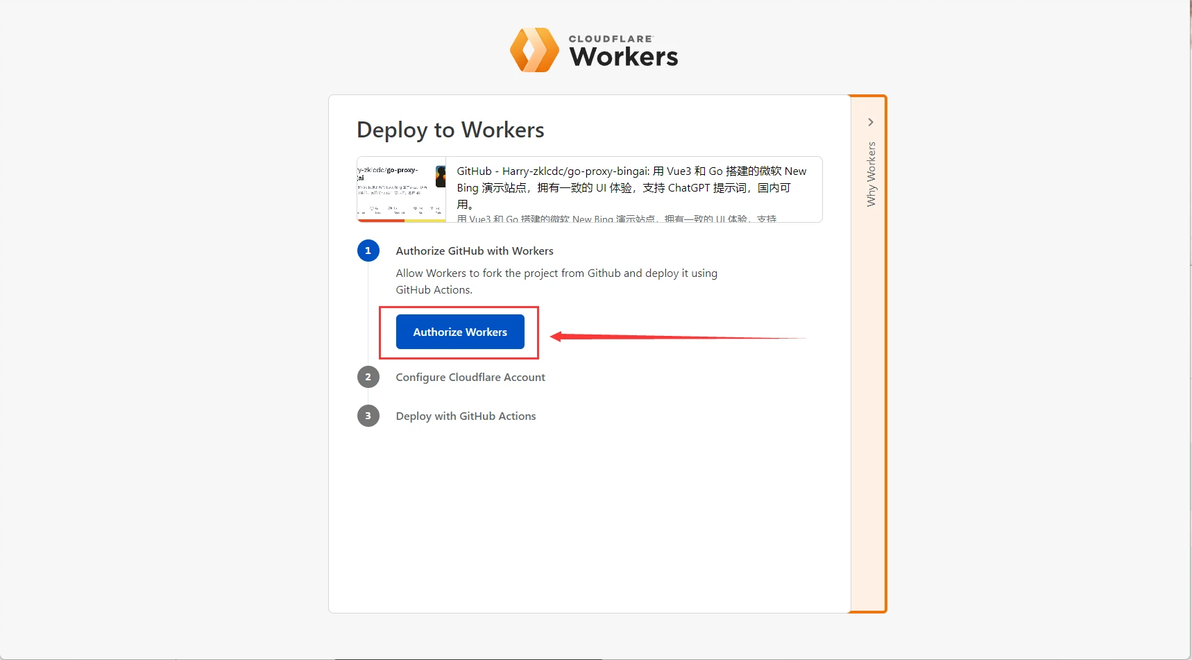
Task: Select the gray step 3 circle
Action: click(369, 415)
